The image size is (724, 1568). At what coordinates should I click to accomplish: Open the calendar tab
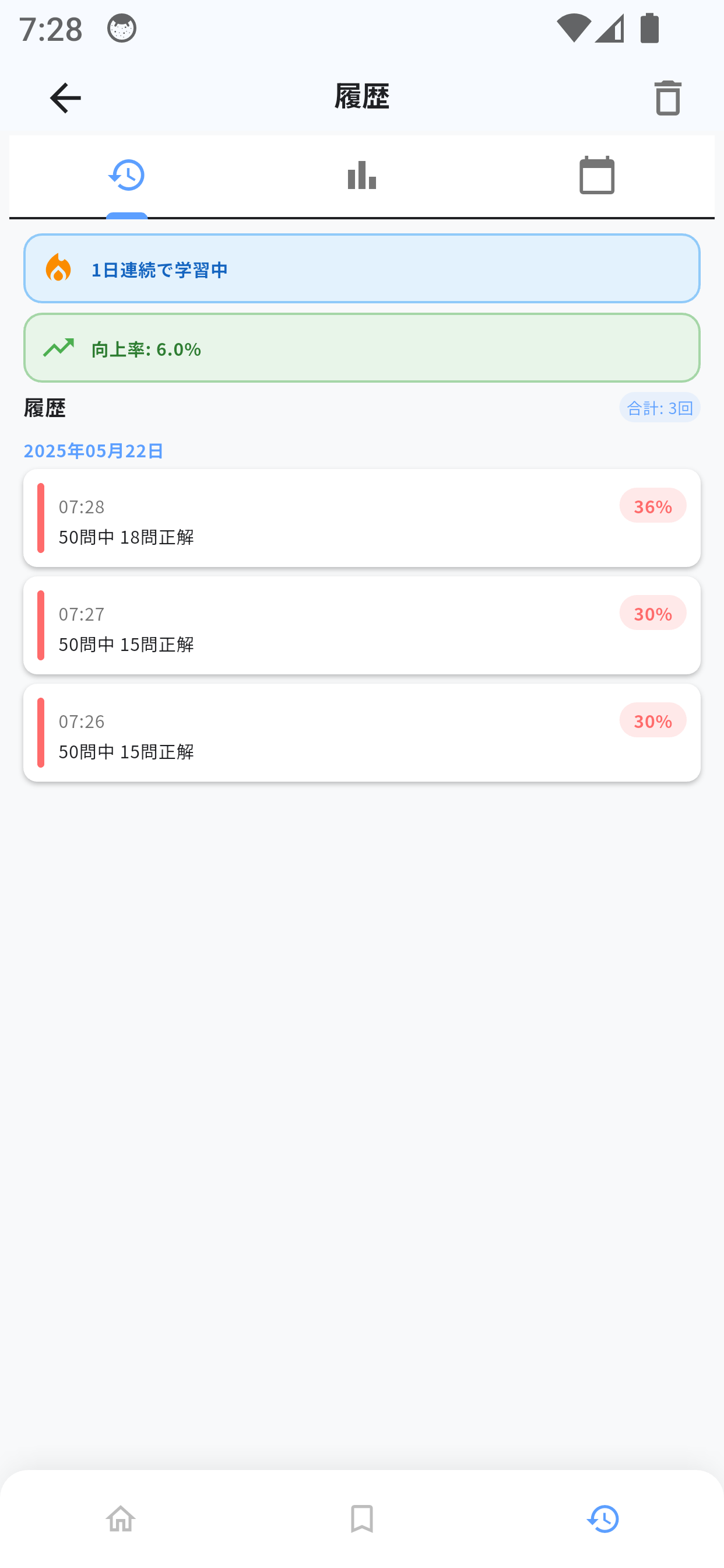click(597, 176)
